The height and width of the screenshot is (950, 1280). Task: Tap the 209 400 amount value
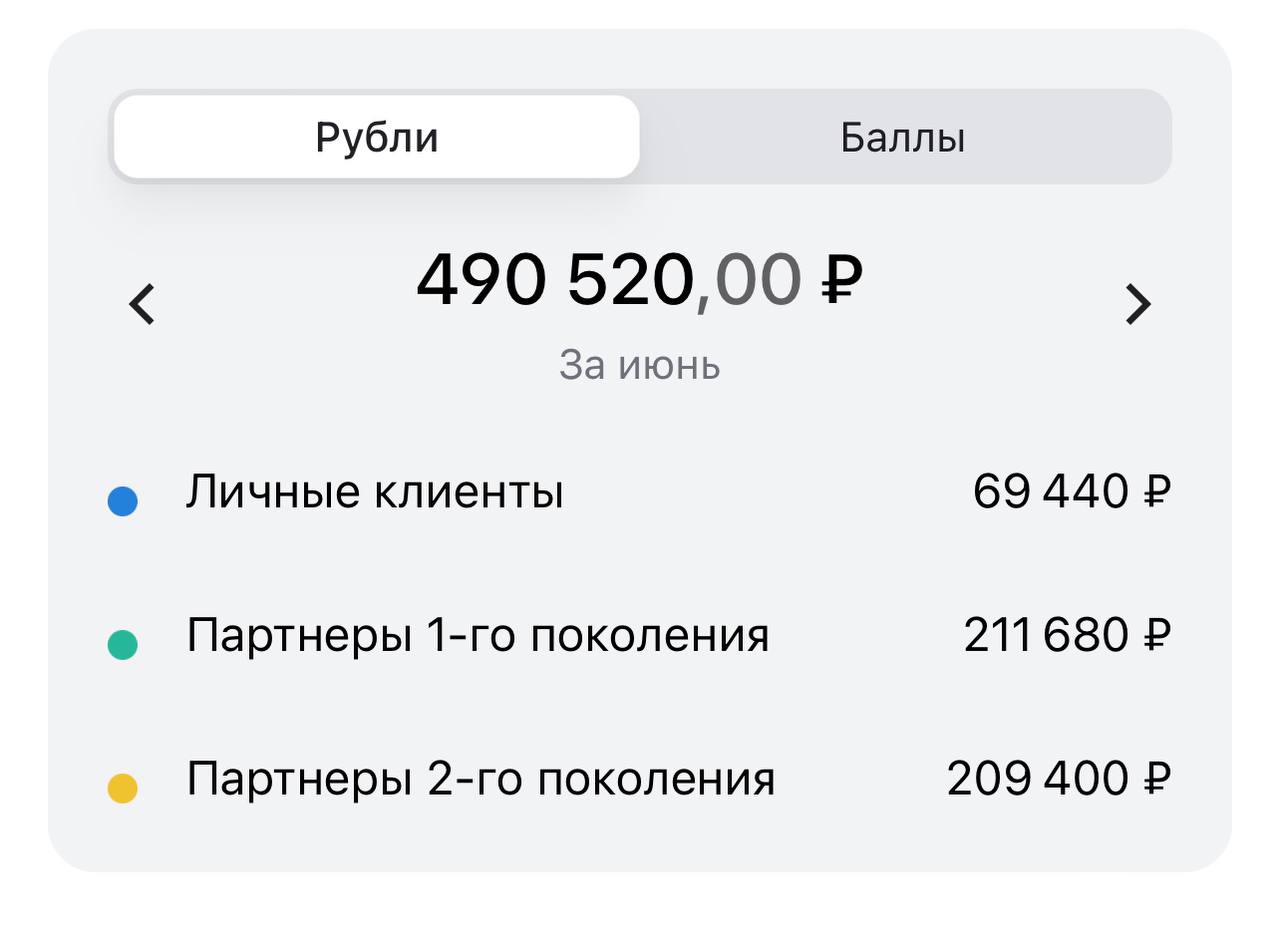point(1038,778)
